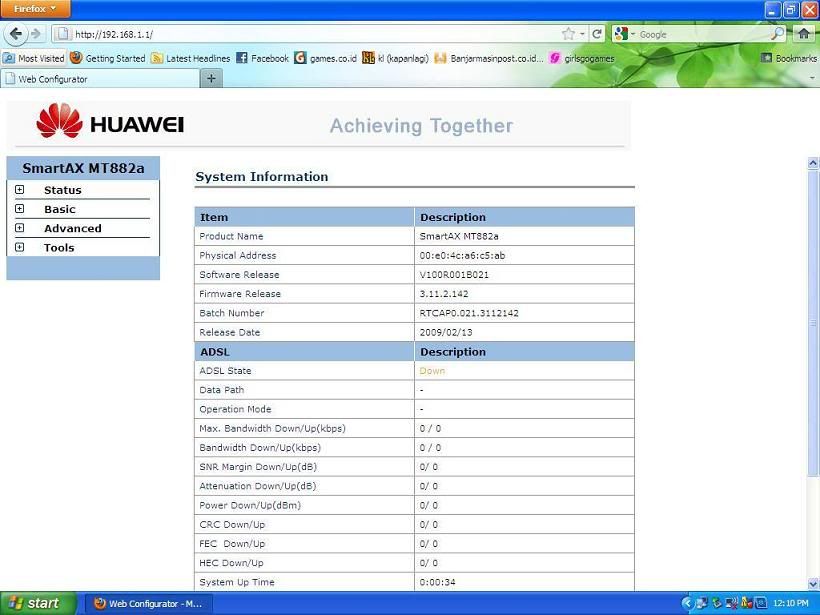Open the Tools menu item

(59, 248)
